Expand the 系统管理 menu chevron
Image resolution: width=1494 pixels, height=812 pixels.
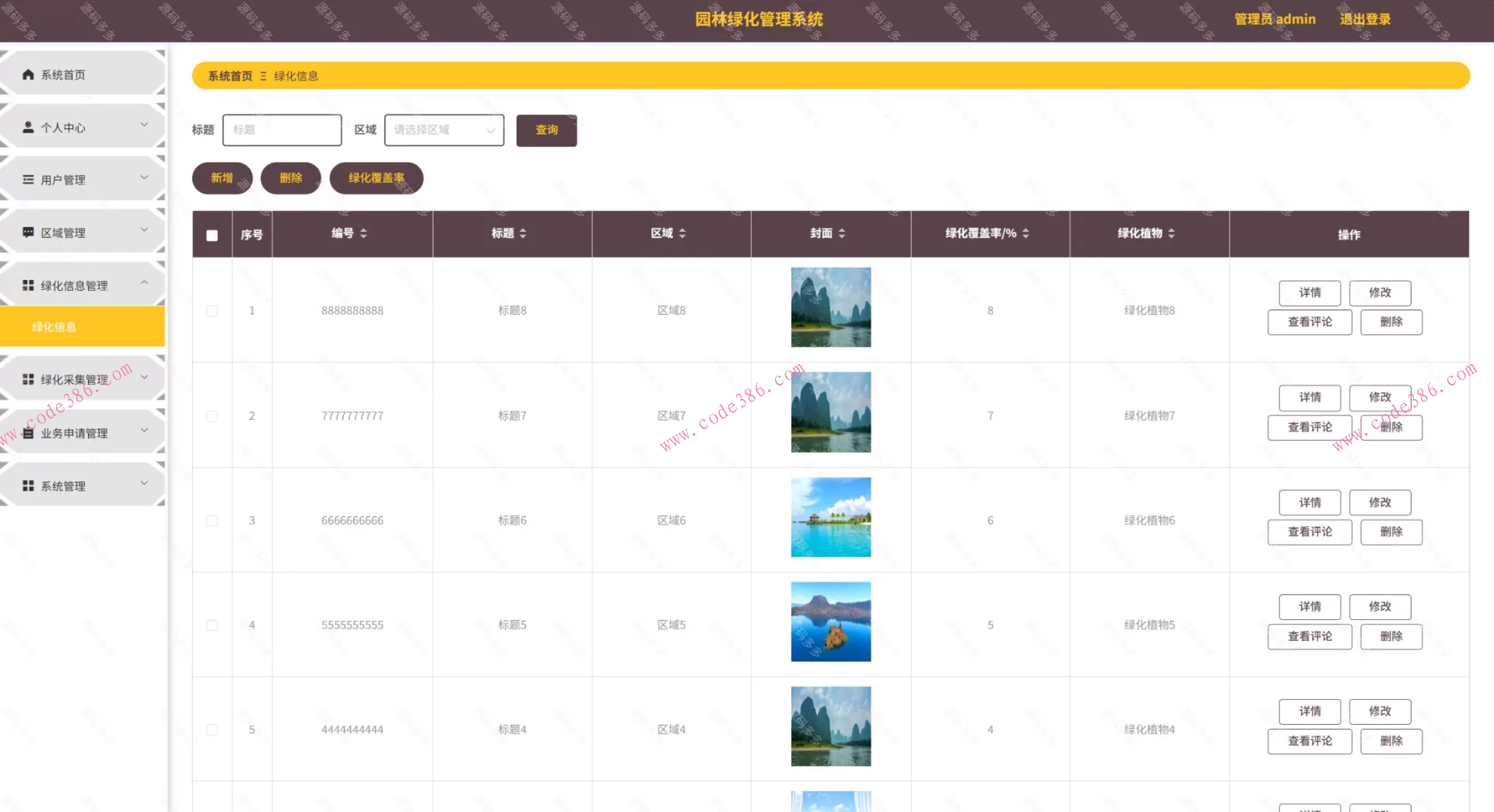(x=144, y=483)
